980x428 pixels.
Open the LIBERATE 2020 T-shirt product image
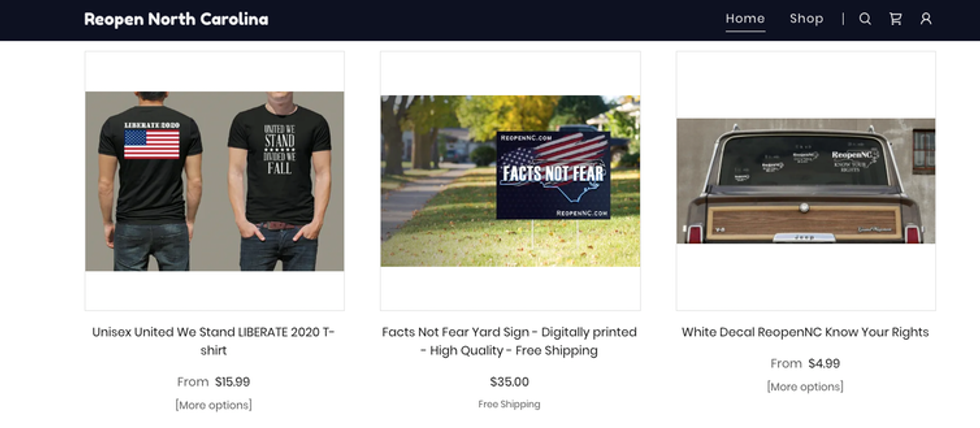pos(214,181)
